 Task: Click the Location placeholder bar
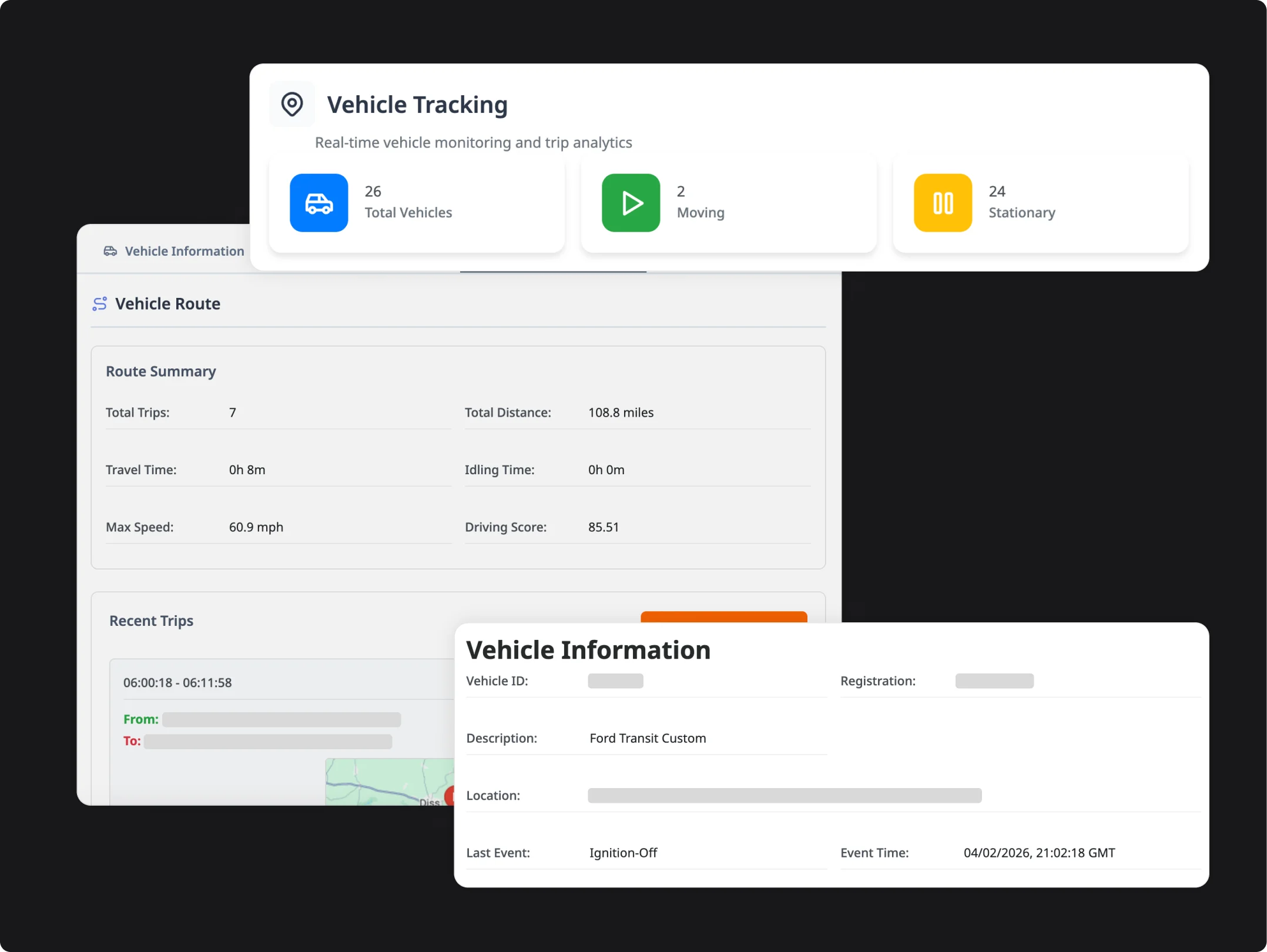click(784, 795)
